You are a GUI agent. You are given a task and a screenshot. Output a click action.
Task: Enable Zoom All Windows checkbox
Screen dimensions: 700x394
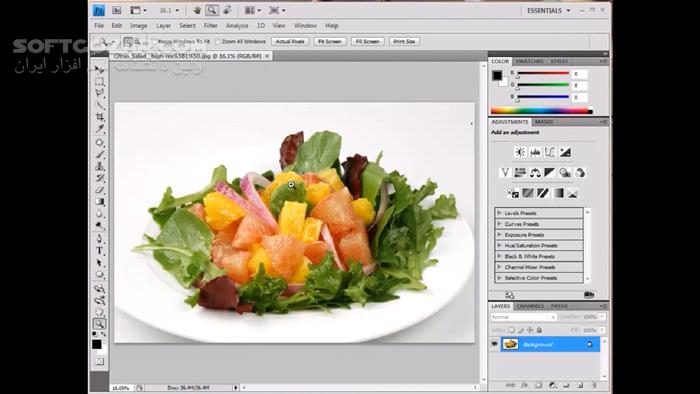coord(218,41)
